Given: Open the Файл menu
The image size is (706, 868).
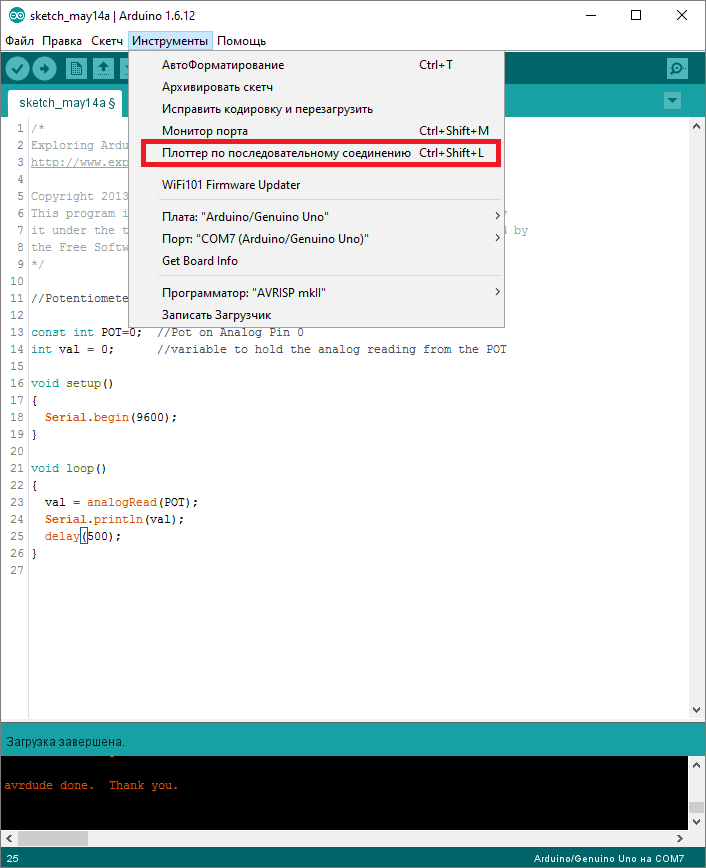Looking at the screenshot, I should (x=19, y=41).
